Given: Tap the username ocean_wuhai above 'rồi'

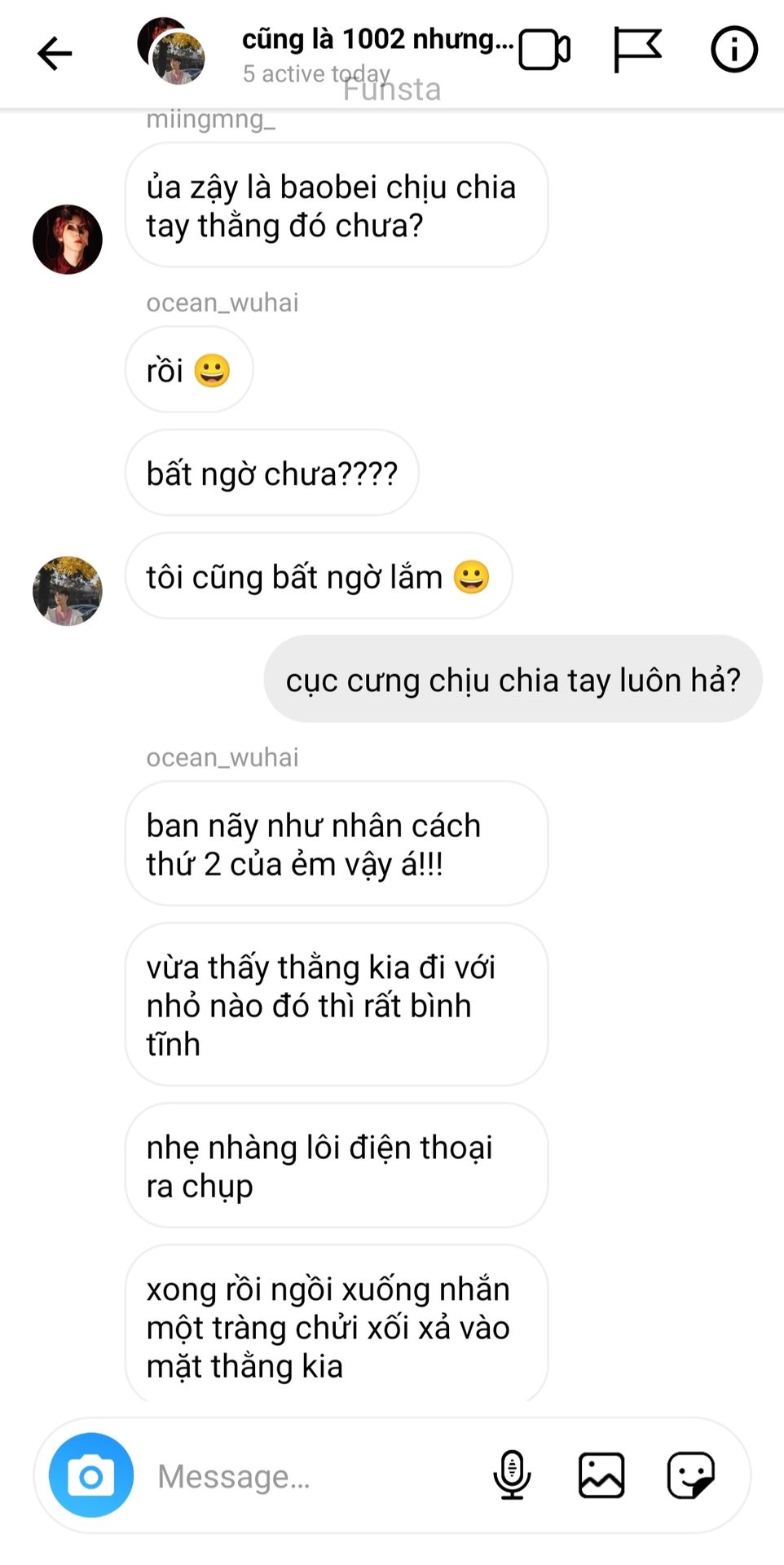Looking at the screenshot, I should click(222, 302).
